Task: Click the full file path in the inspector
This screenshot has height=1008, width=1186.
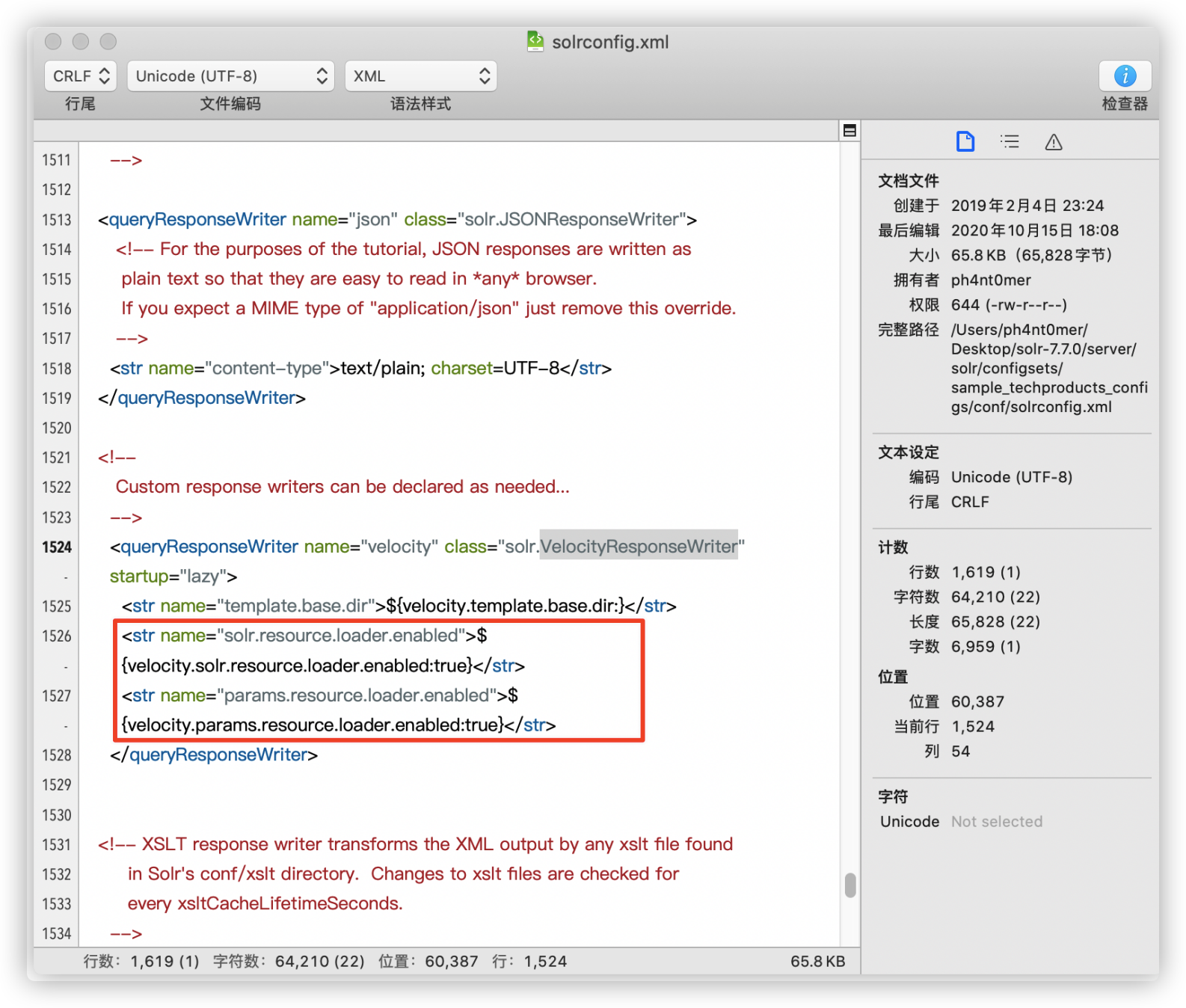Action: point(1048,369)
